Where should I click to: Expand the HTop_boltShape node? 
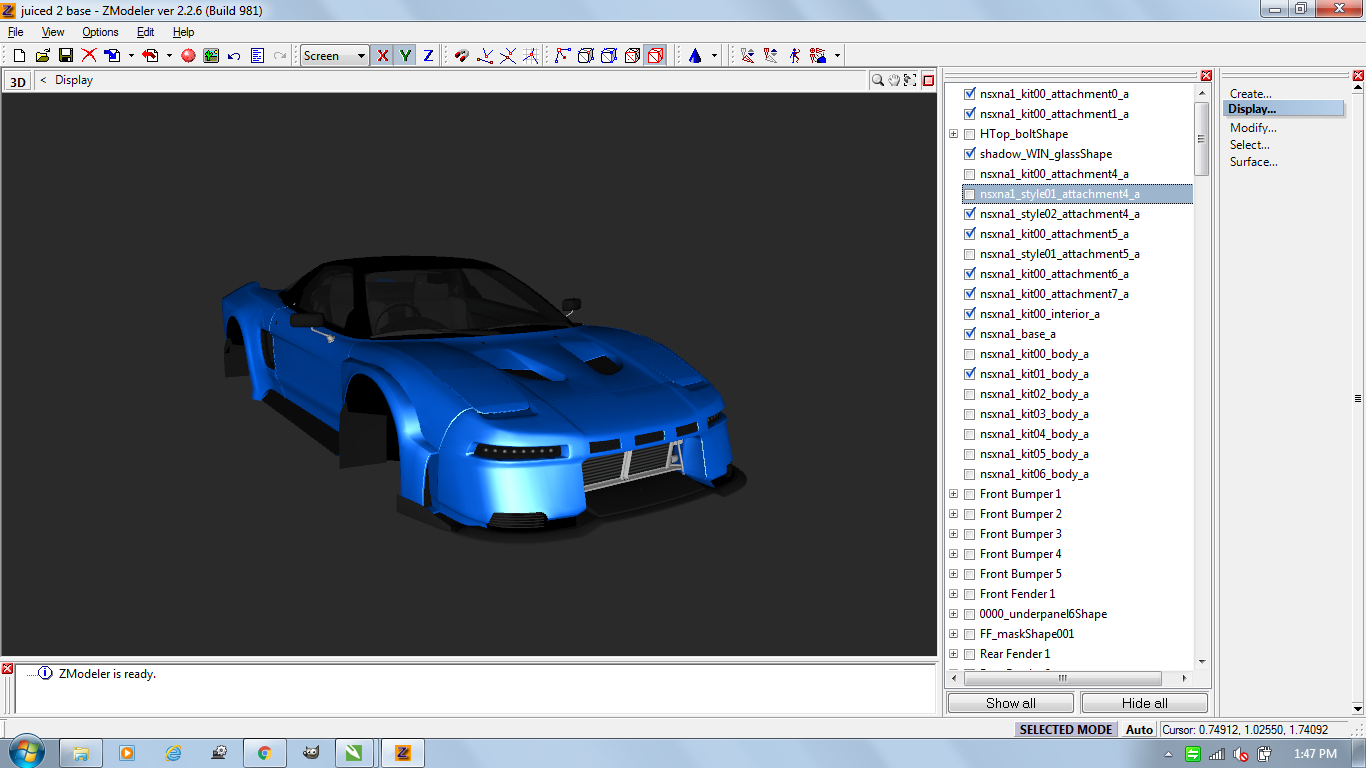point(953,134)
